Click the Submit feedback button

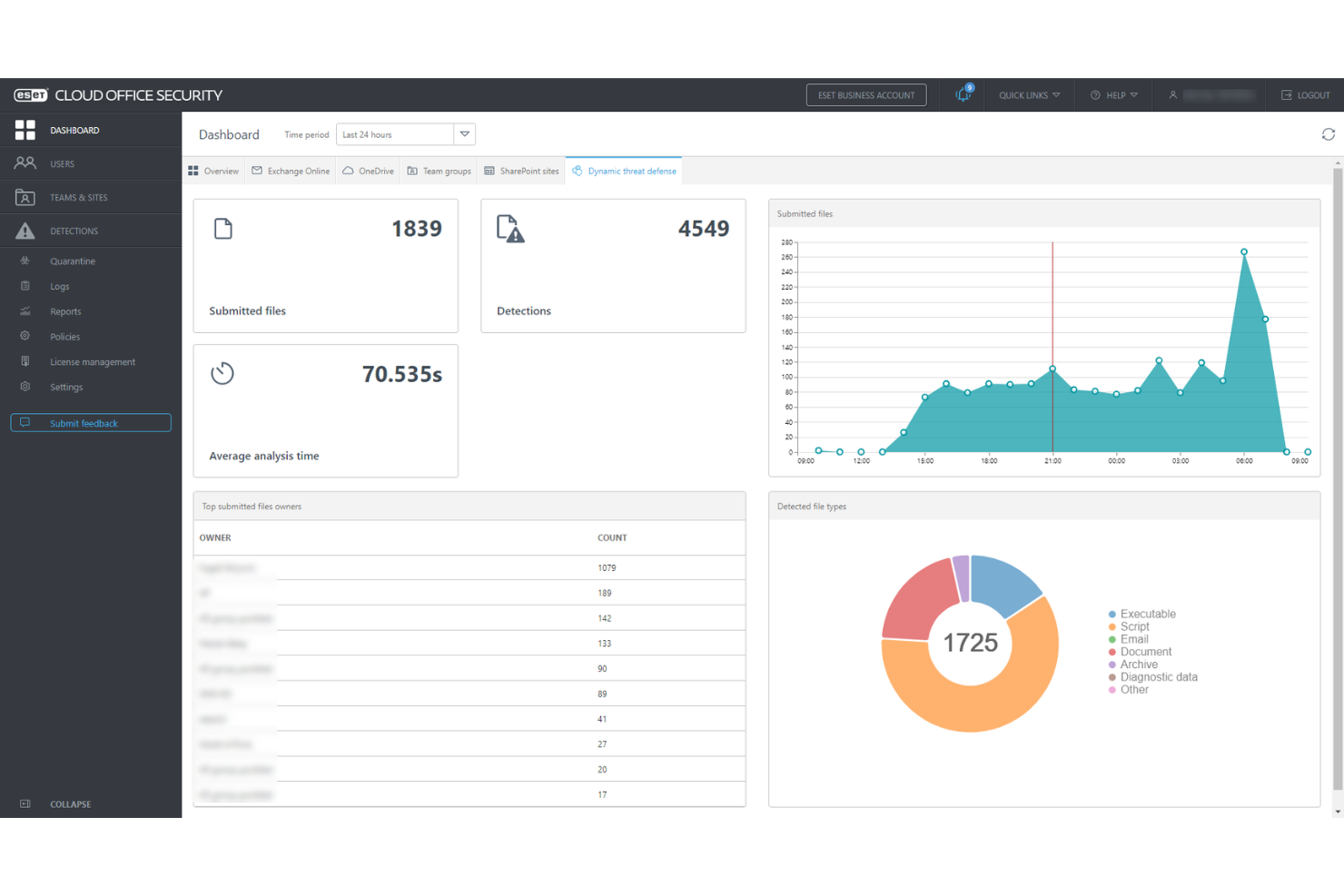91,423
